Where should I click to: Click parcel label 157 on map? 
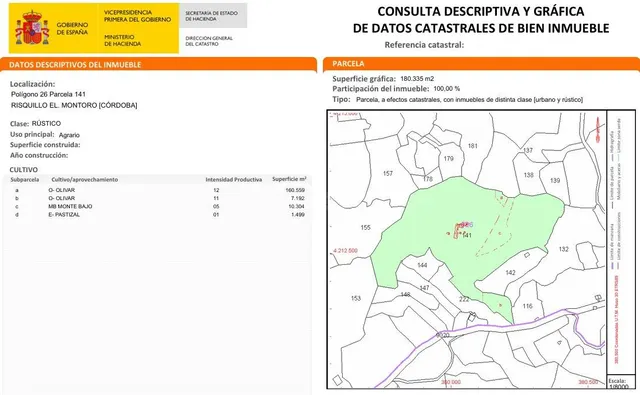(x=388, y=173)
